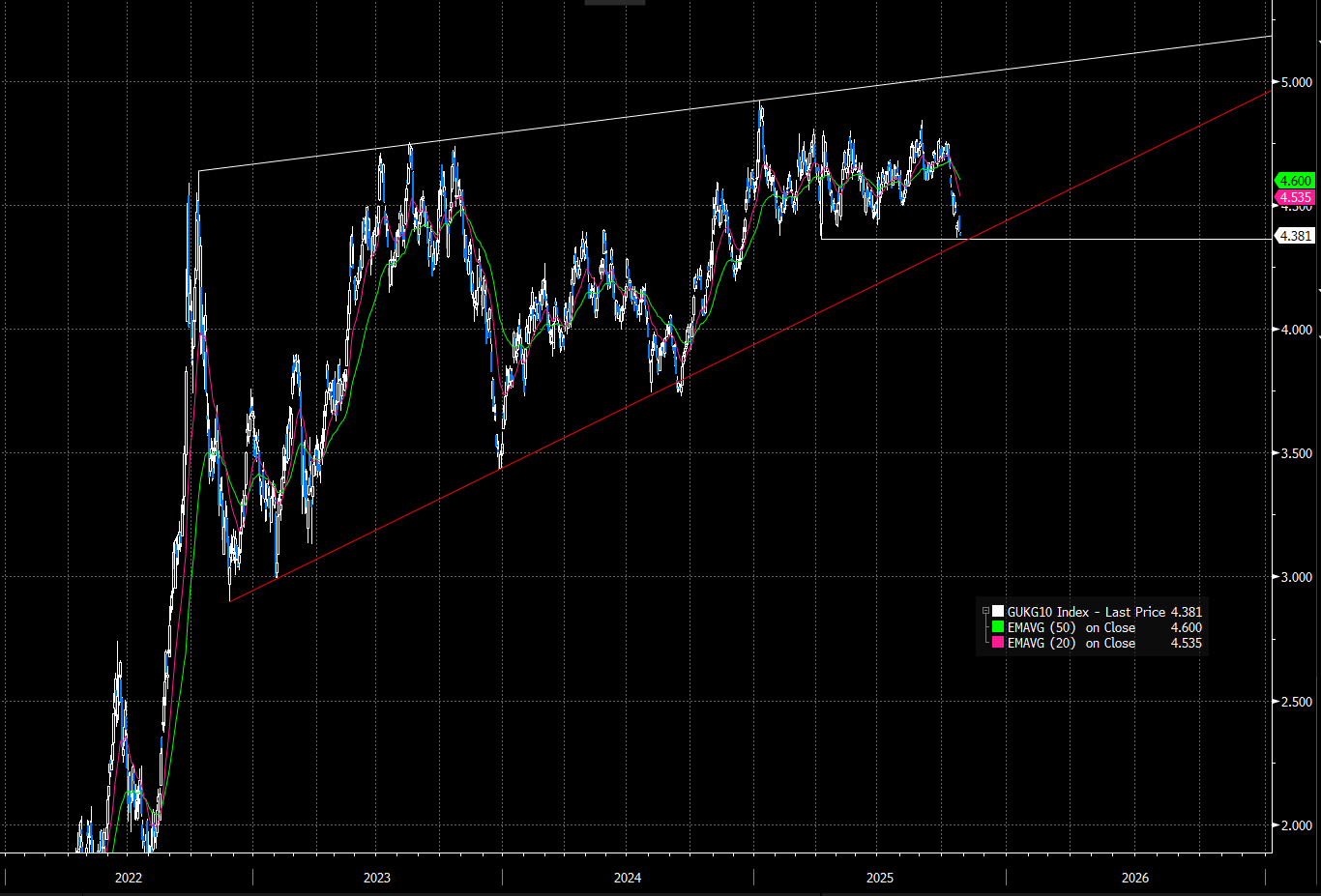Image resolution: width=1321 pixels, height=896 pixels.
Task: Click the 3.000 level on price axis
Action: 1297,577
